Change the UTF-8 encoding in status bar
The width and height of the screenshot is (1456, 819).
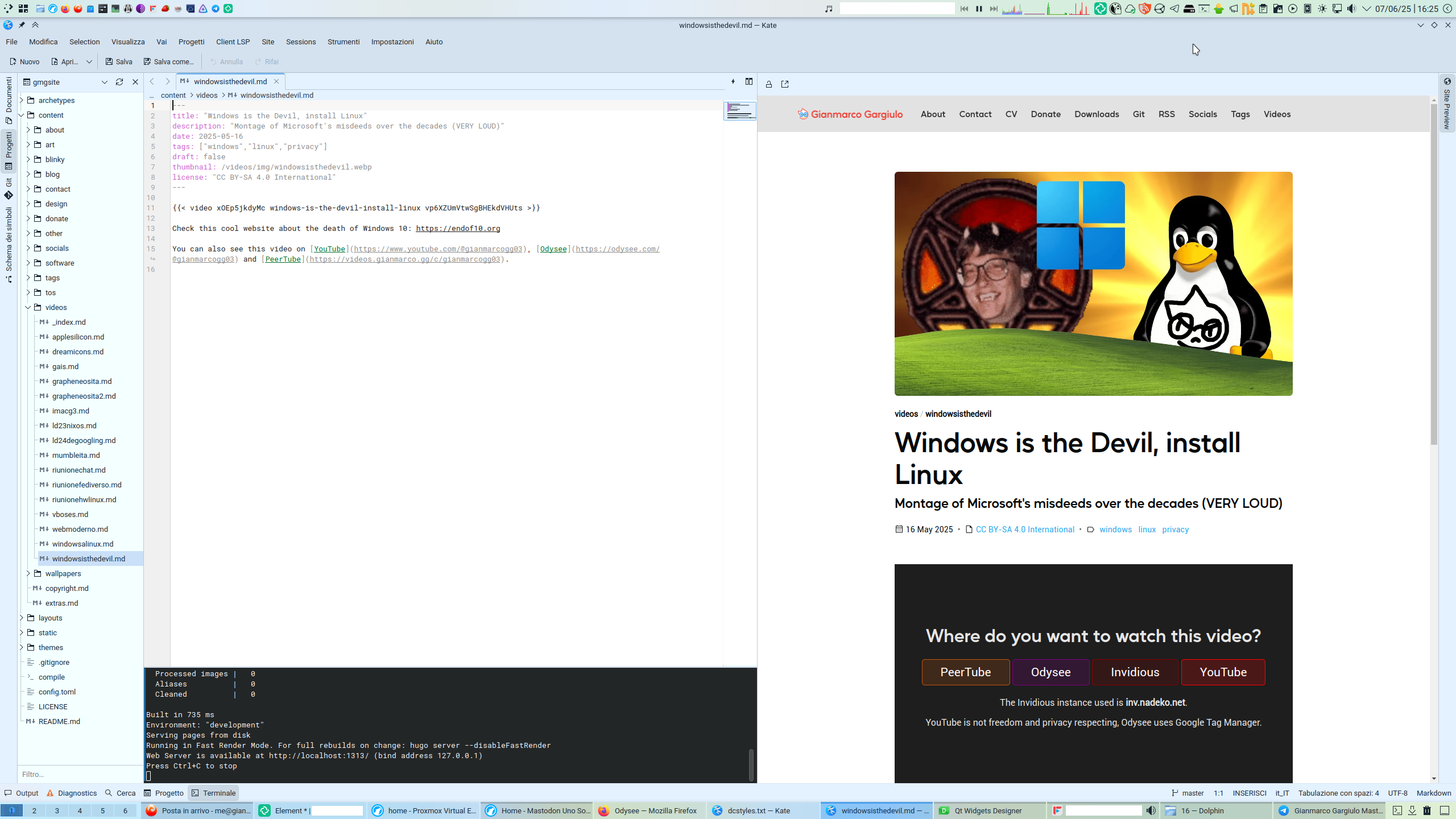pyautogui.click(x=1398, y=793)
